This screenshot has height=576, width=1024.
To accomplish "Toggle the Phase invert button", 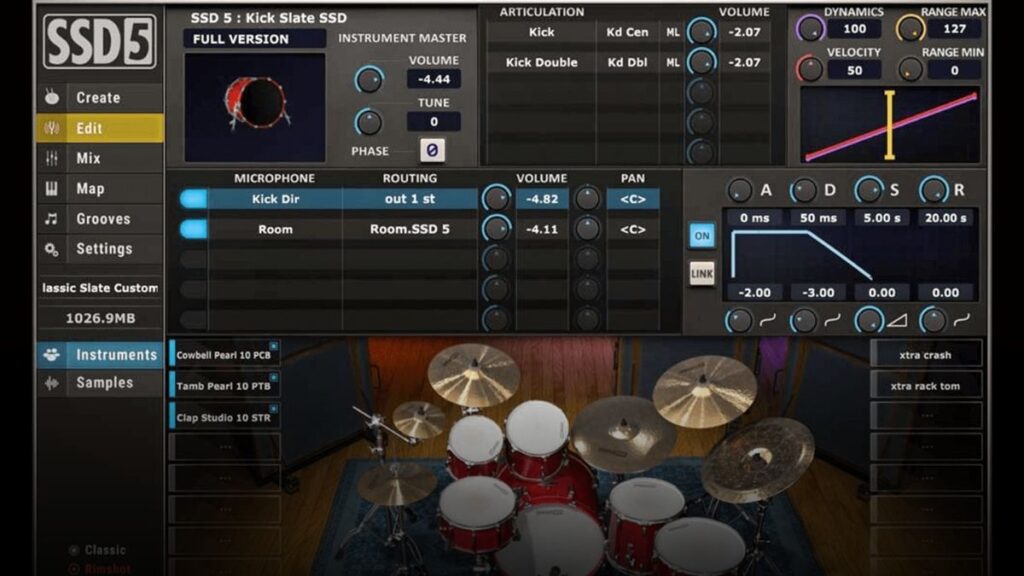I will 432,151.
